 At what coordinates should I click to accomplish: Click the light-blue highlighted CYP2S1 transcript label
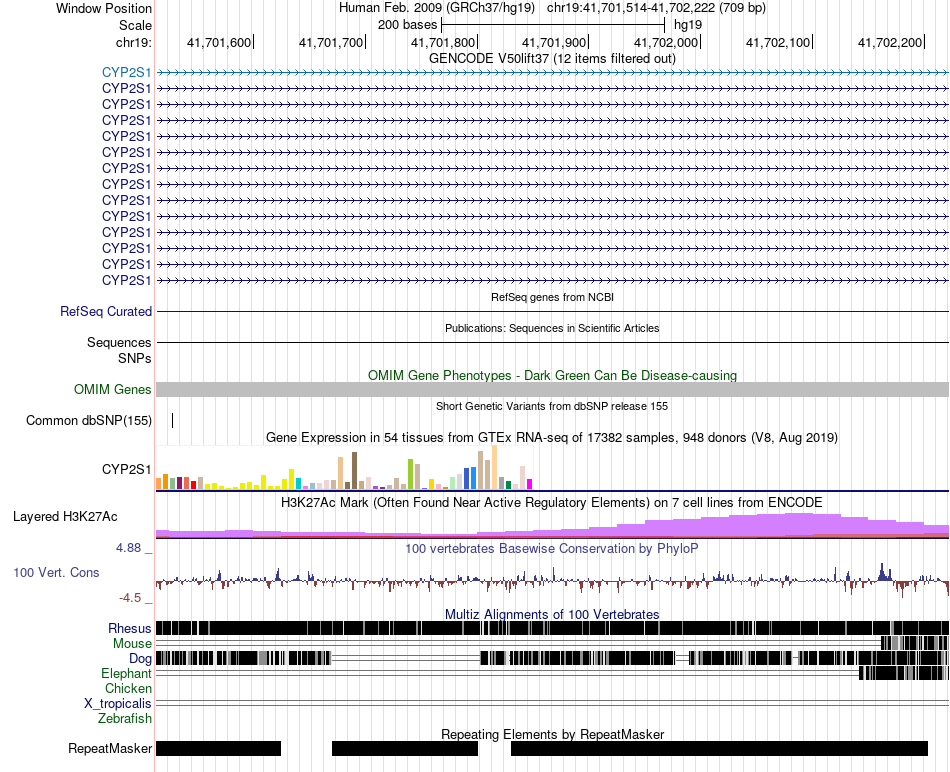point(127,73)
